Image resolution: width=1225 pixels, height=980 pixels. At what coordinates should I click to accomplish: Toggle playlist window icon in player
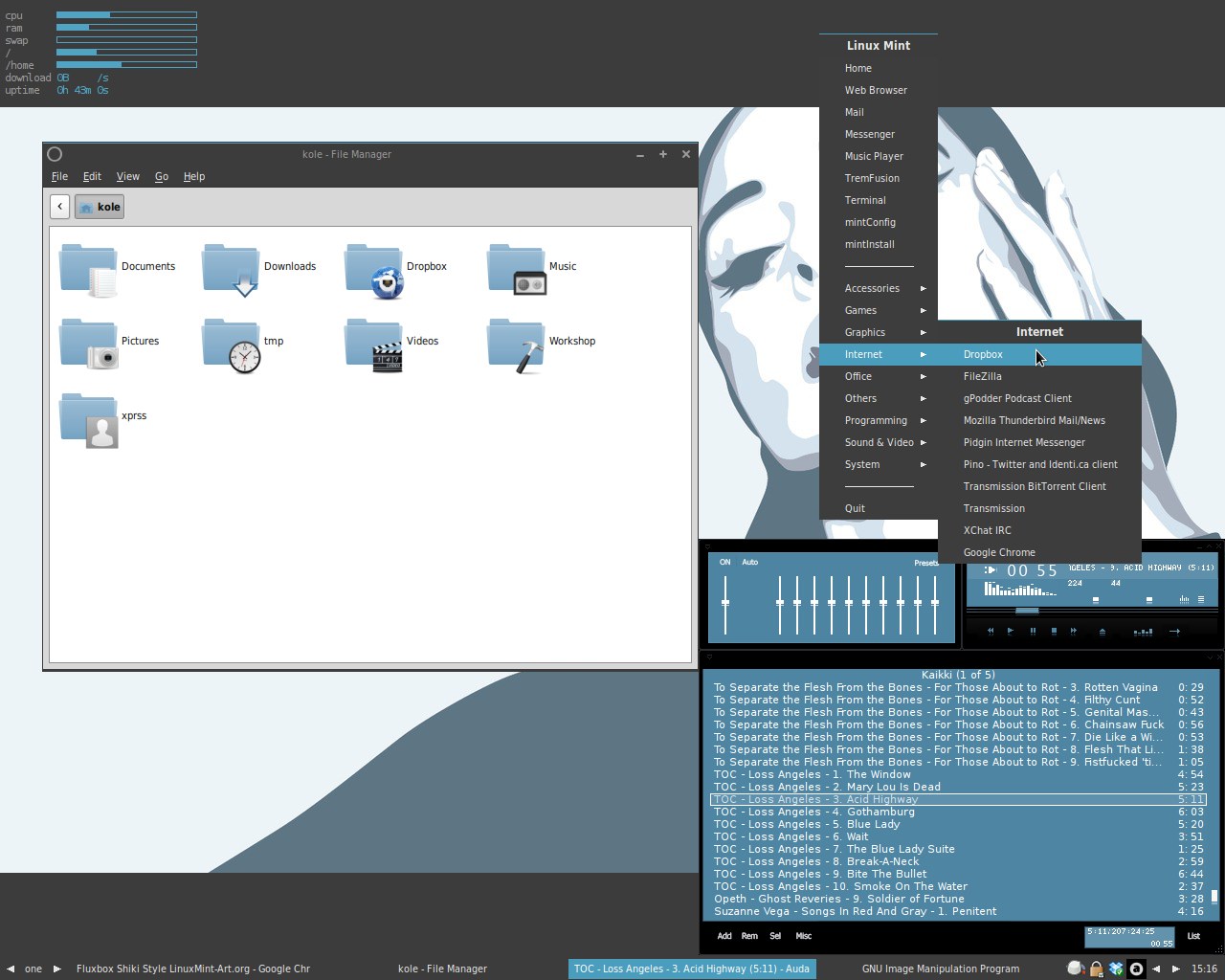point(1201,599)
